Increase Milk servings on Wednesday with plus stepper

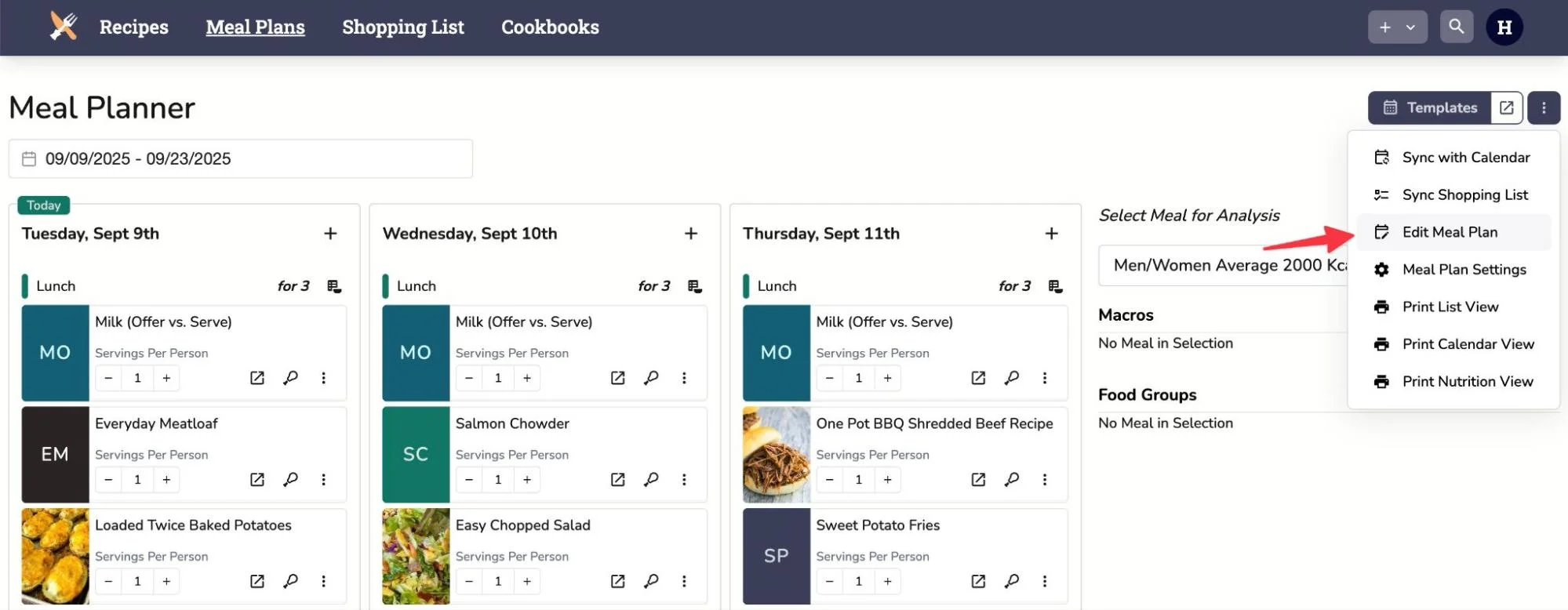(x=527, y=377)
